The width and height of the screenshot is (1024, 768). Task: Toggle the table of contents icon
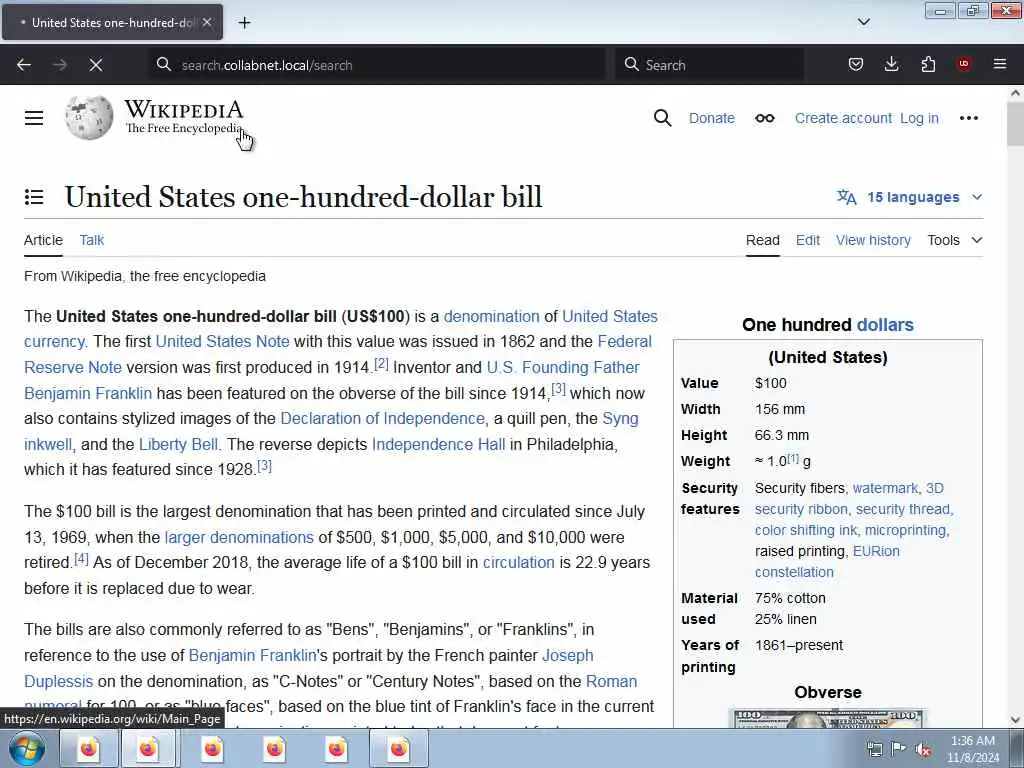(34, 197)
